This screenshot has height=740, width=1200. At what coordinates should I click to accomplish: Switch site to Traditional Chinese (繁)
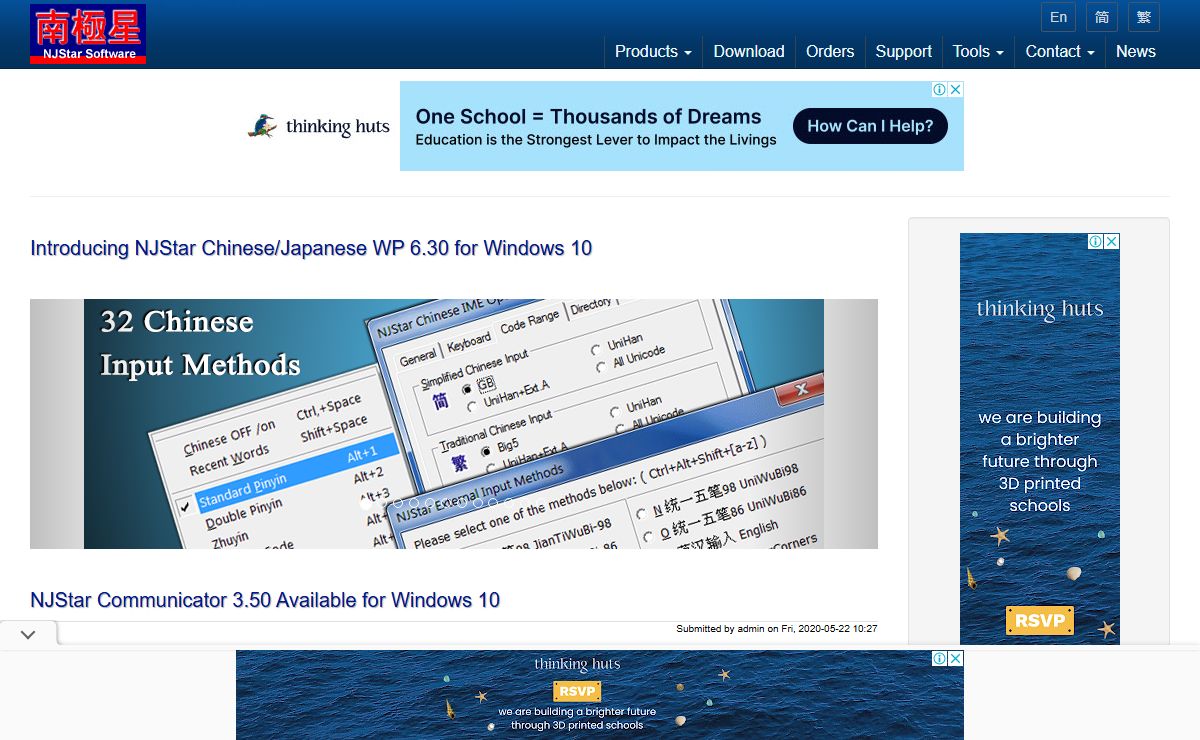tap(1144, 17)
